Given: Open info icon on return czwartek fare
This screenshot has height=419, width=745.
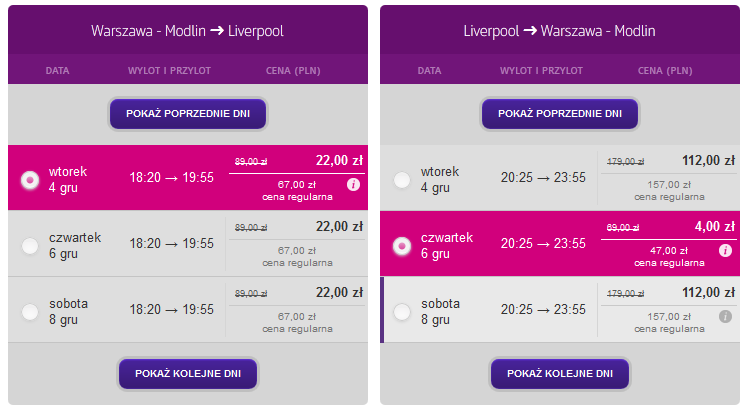Looking at the screenshot, I should pos(725,250).
